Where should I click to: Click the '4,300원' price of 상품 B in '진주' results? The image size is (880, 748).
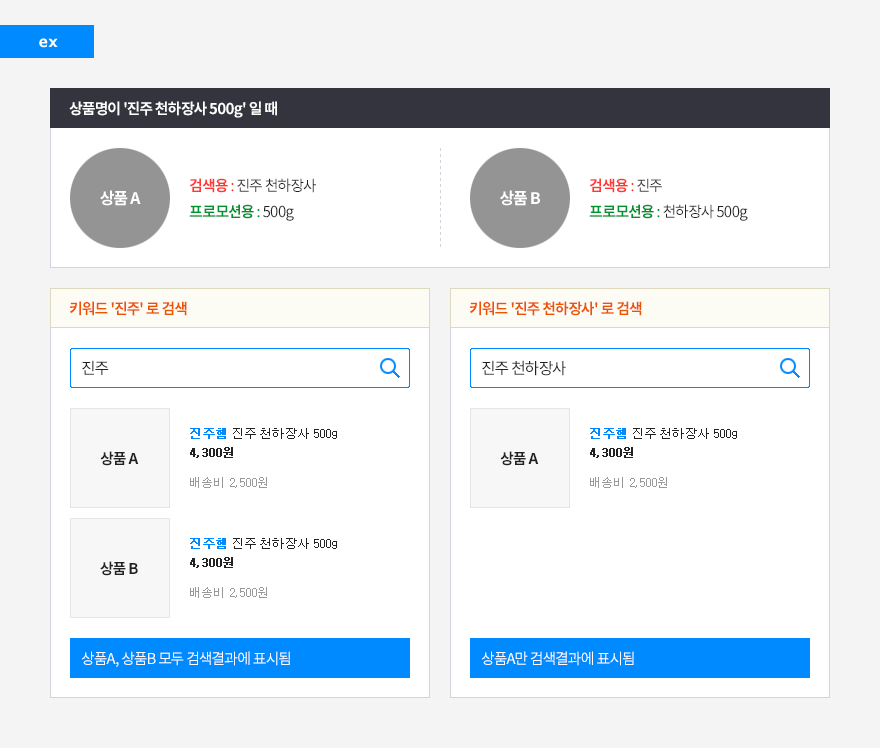click(x=212, y=563)
